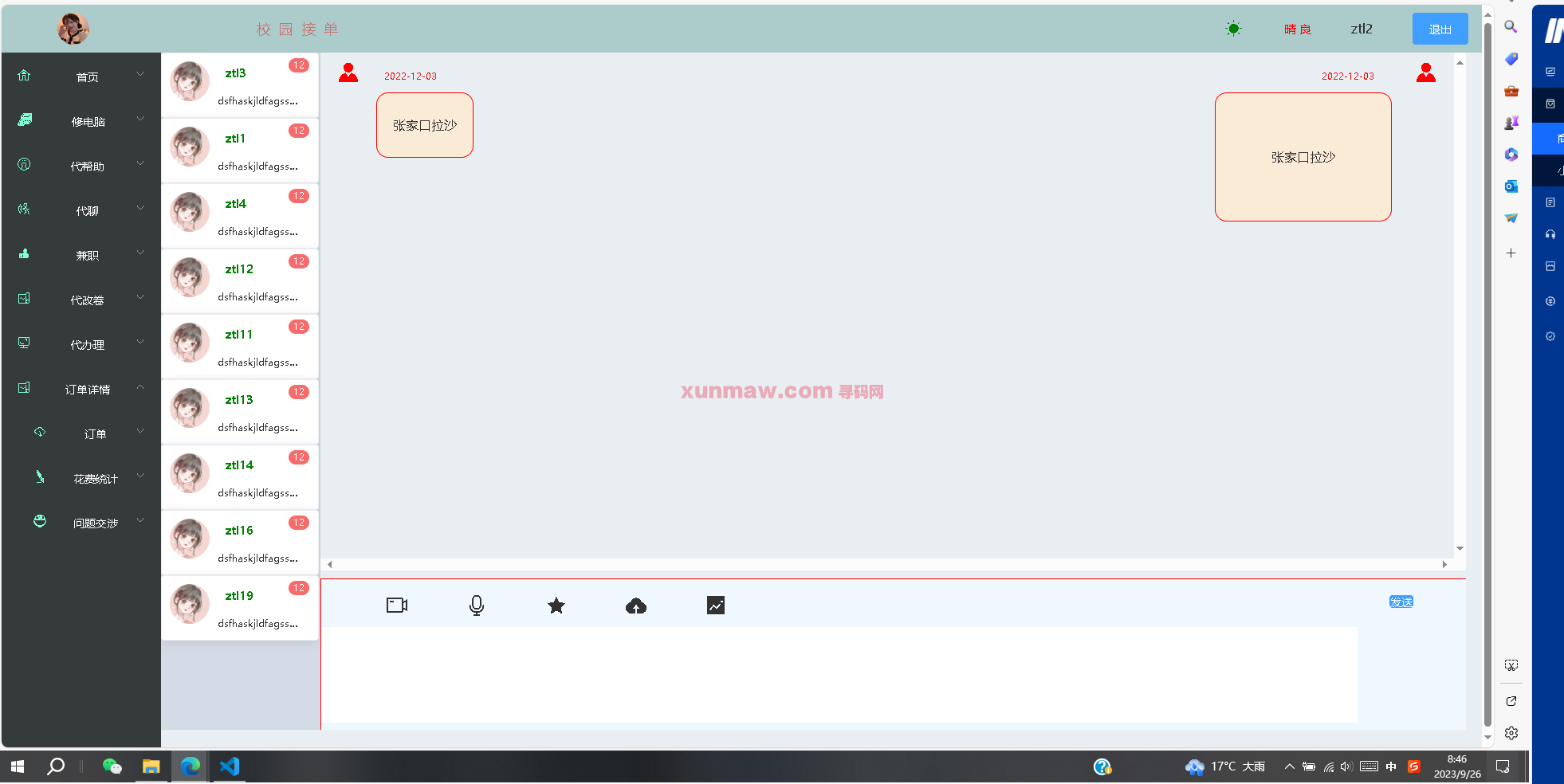
Task: Select the 代聊 menu label
Action: tap(88, 211)
